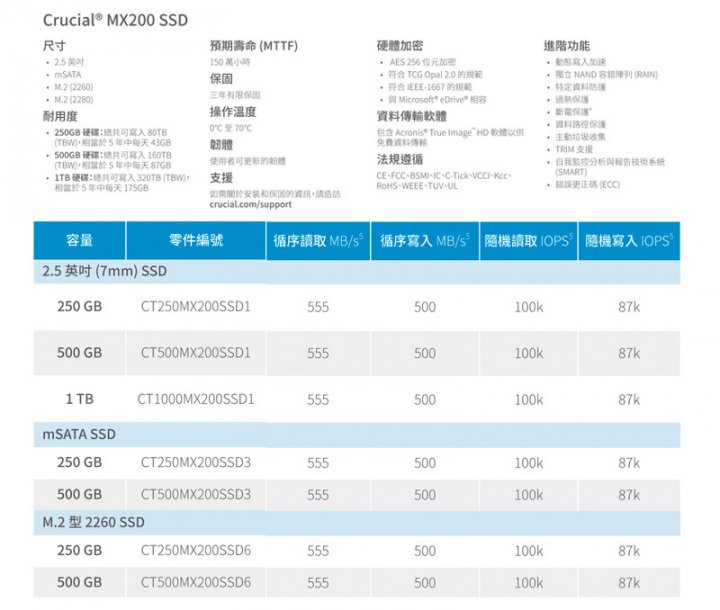Click the 韌體 heading

click(221, 145)
